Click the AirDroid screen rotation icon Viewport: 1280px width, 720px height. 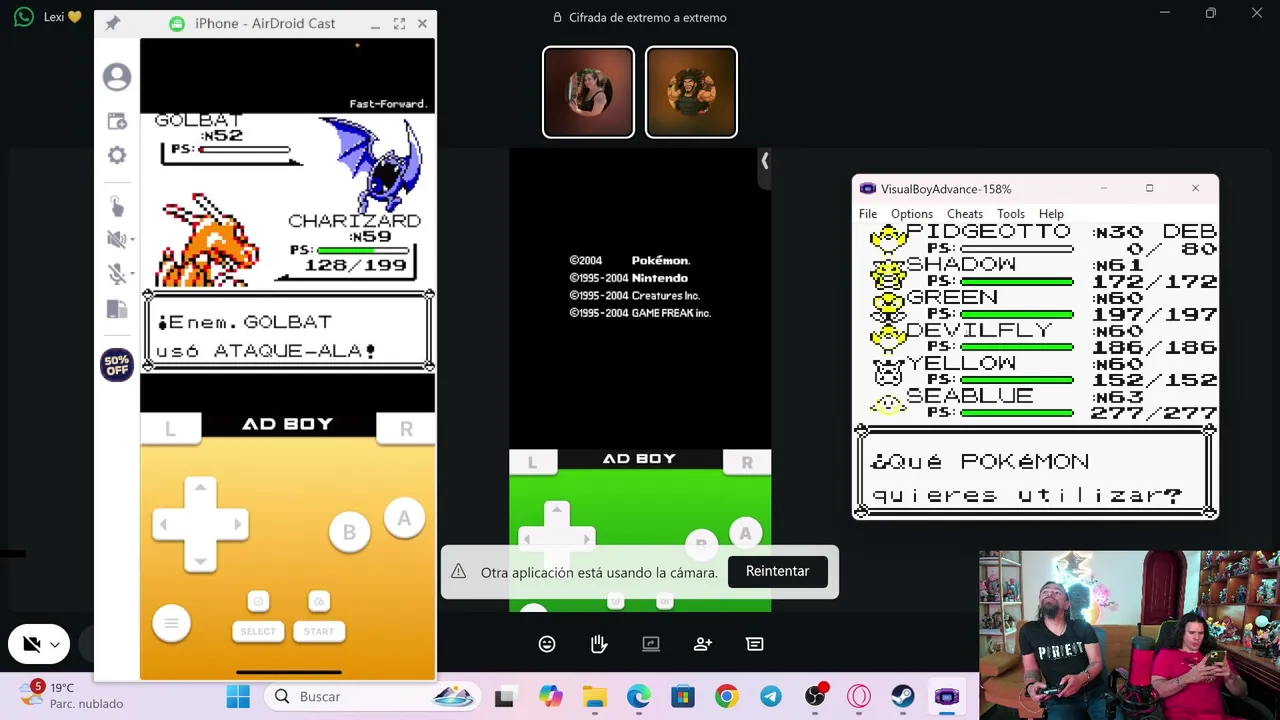(x=116, y=309)
